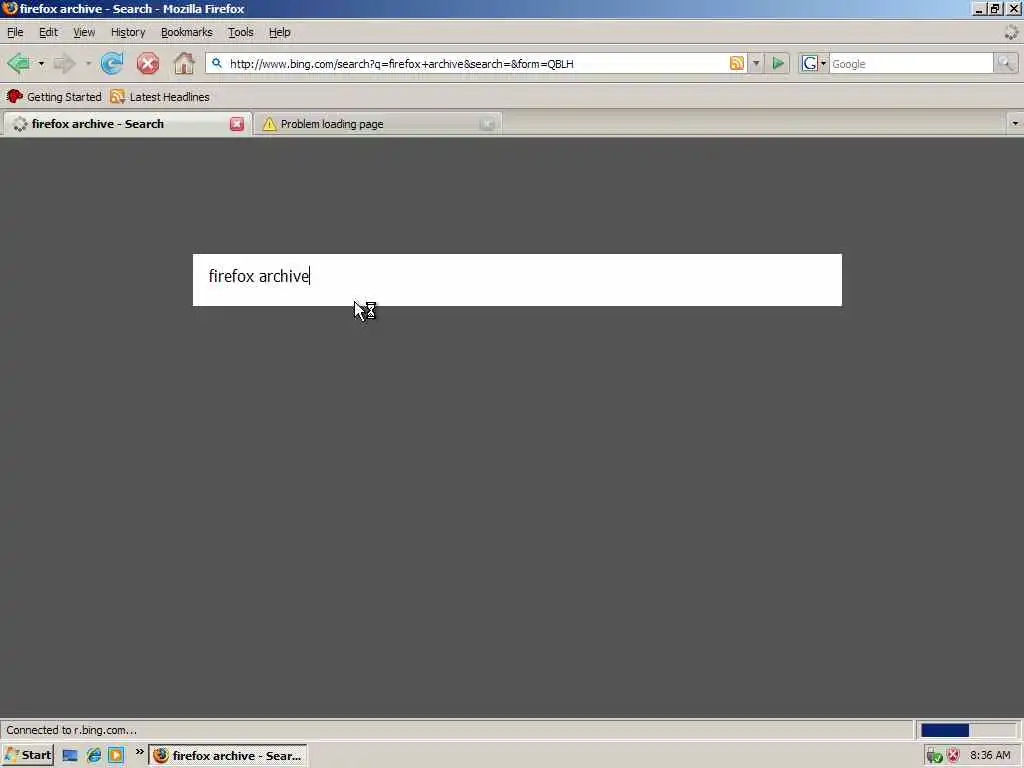Go to the Home page icon

tap(184, 63)
